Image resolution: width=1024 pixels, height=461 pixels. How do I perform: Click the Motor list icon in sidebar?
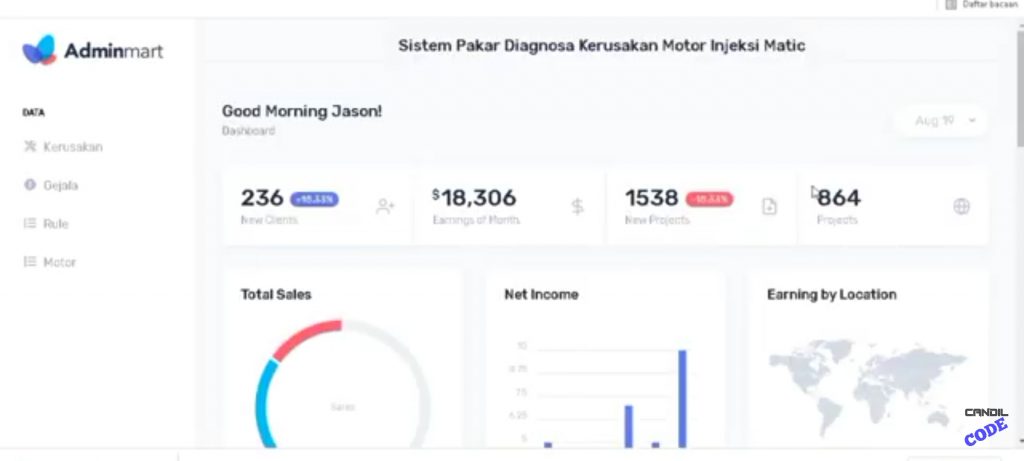point(29,262)
